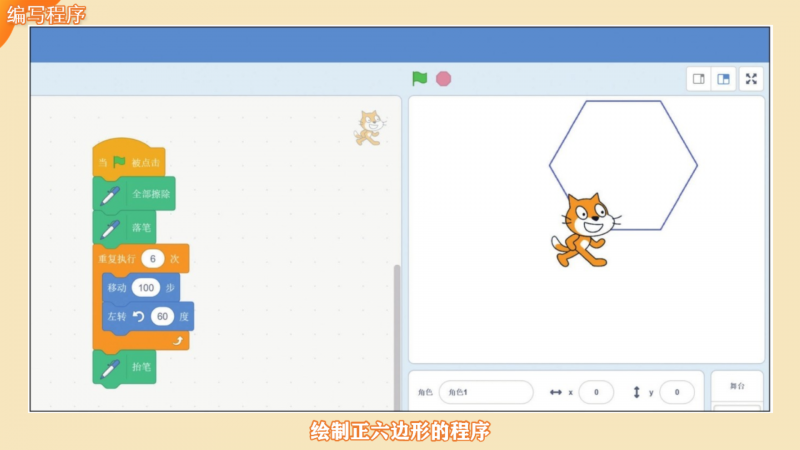
Task: Select the 左转 turn left block
Action: [x=148, y=317]
